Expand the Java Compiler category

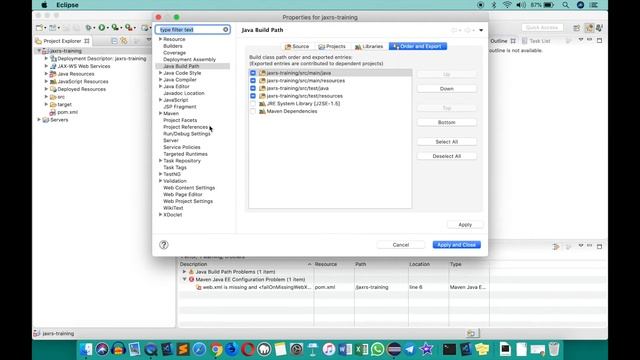(x=160, y=80)
